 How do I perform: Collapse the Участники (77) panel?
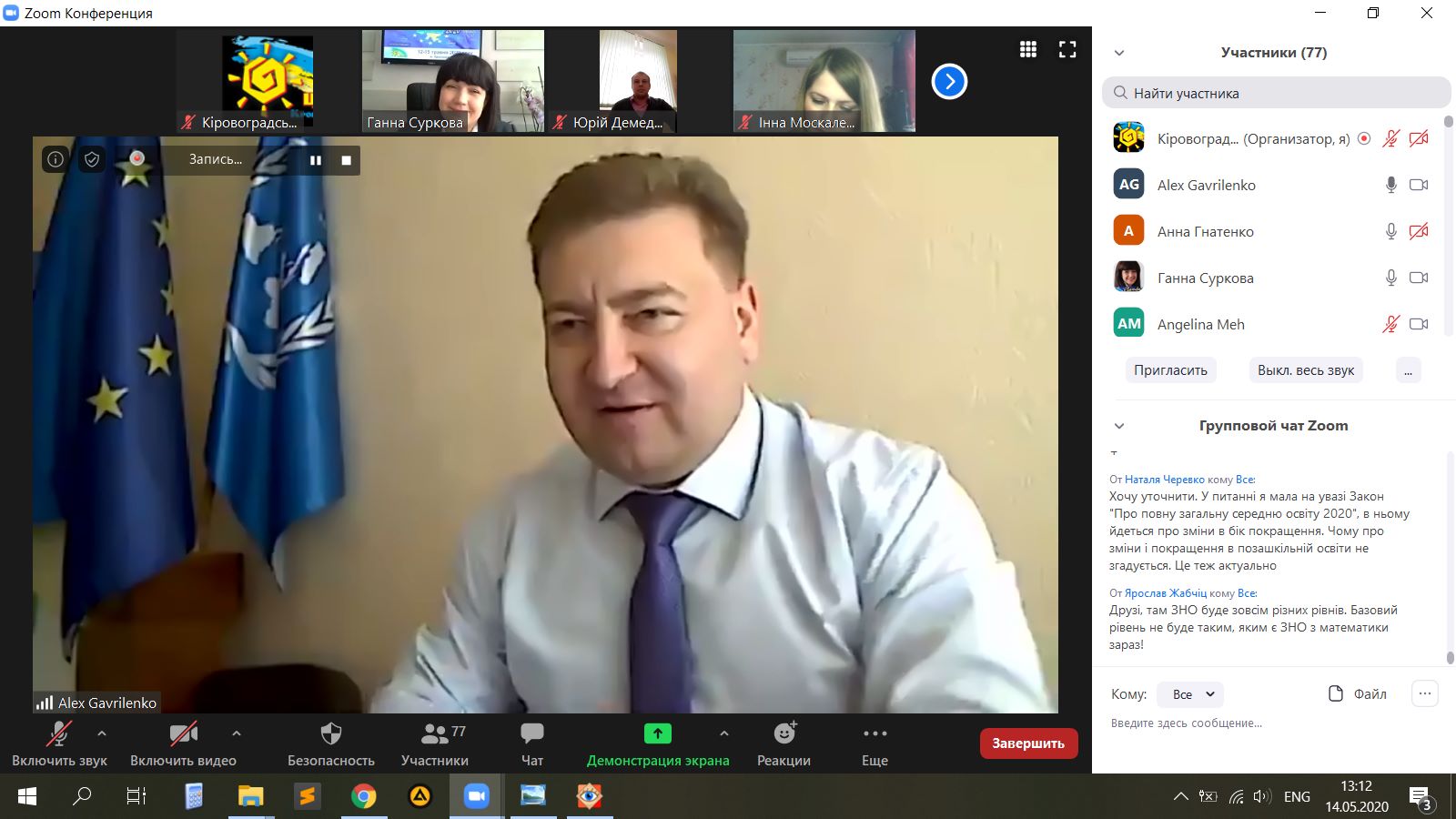1119,53
